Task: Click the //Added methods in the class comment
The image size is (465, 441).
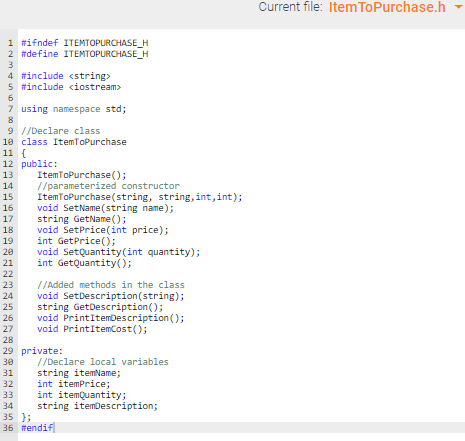Action: click(x=111, y=285)
